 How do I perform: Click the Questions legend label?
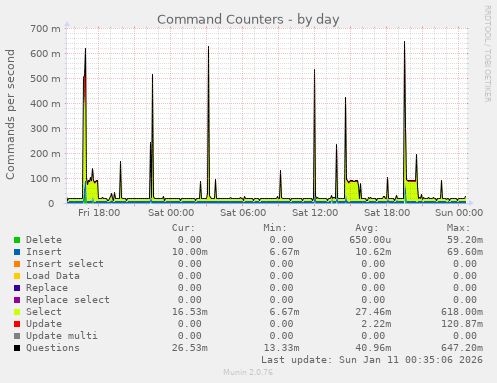click(53, 348)
